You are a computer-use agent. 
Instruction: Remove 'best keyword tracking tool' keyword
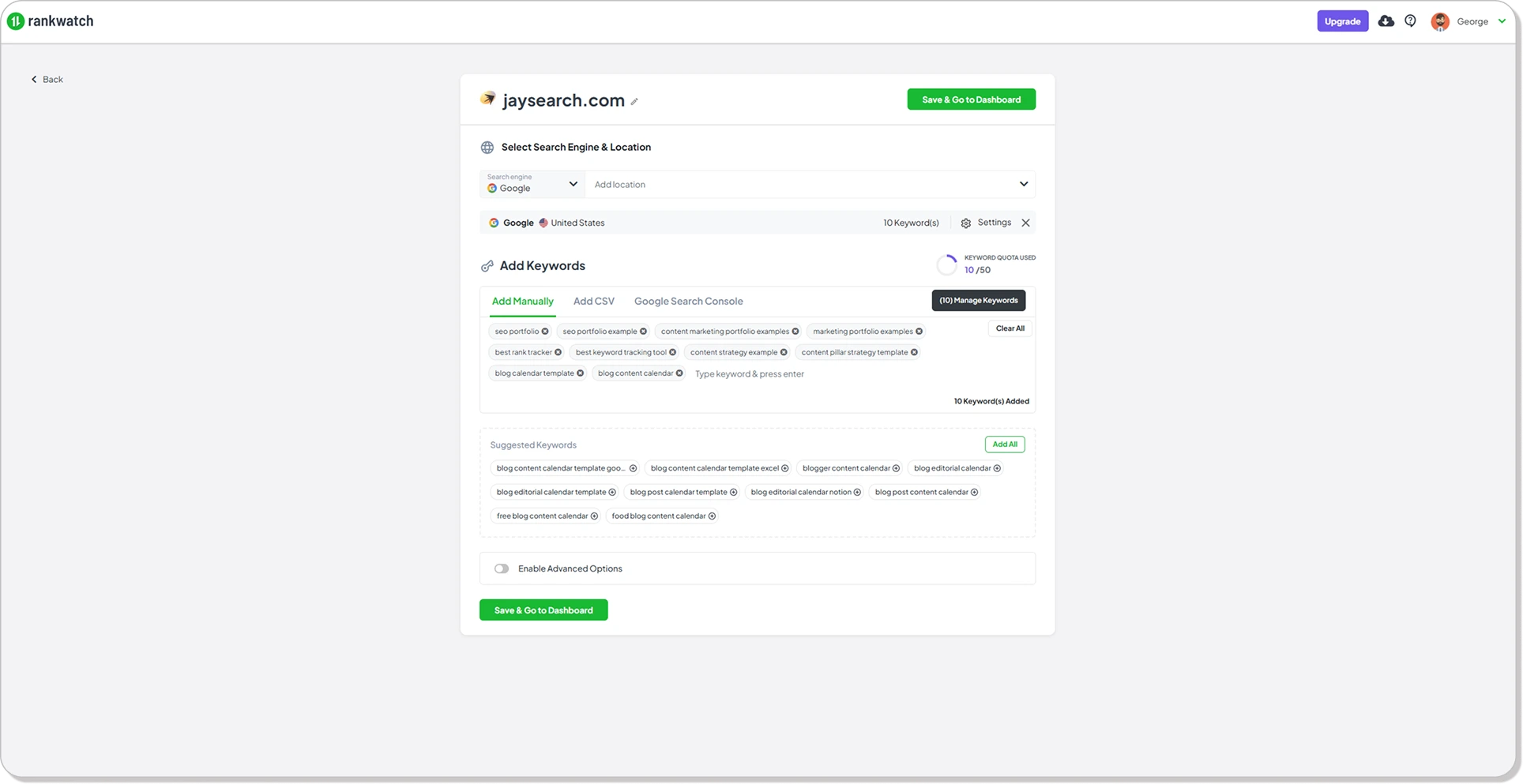coord(672,352)
